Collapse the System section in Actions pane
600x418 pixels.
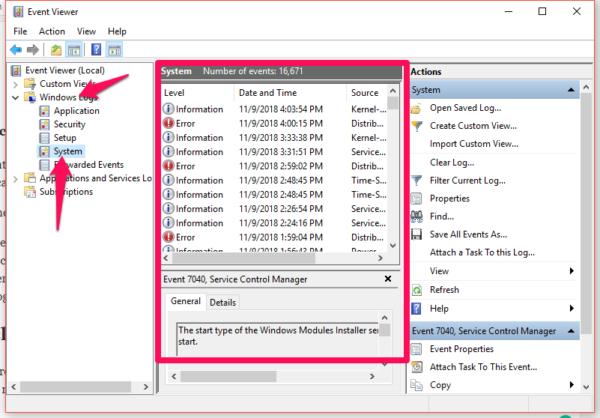[x=571, y=90]
